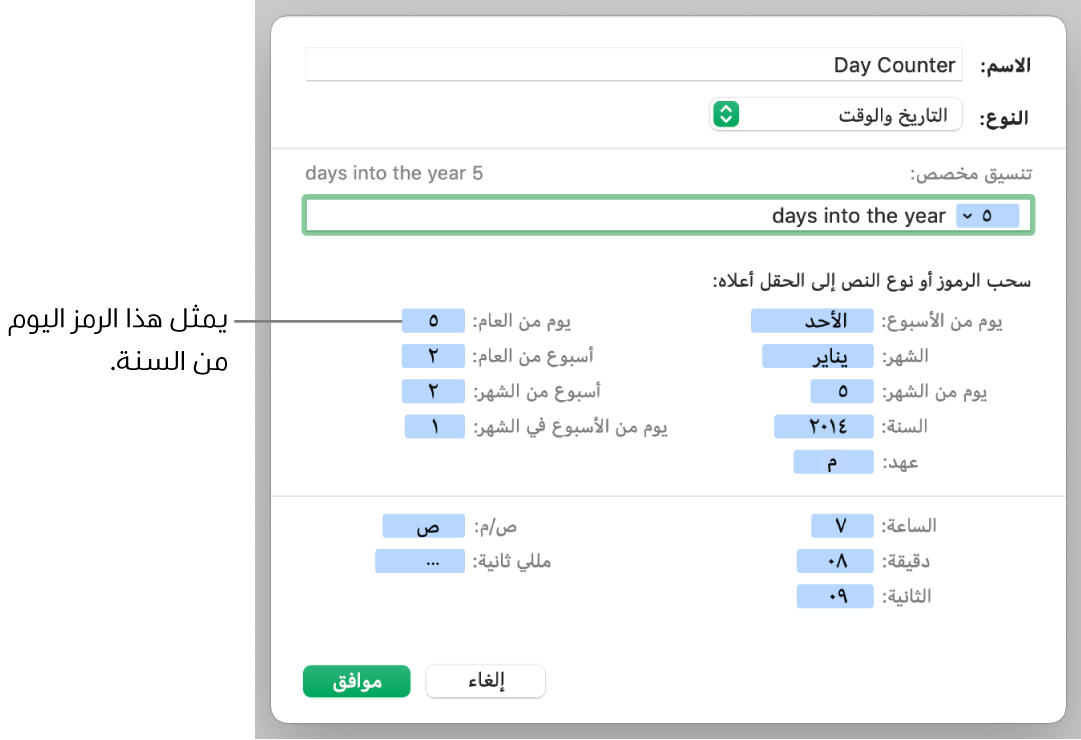This screenshot has width=1081, height=740.
Task: Select the seconds token ٠٩
Action: 835,596
